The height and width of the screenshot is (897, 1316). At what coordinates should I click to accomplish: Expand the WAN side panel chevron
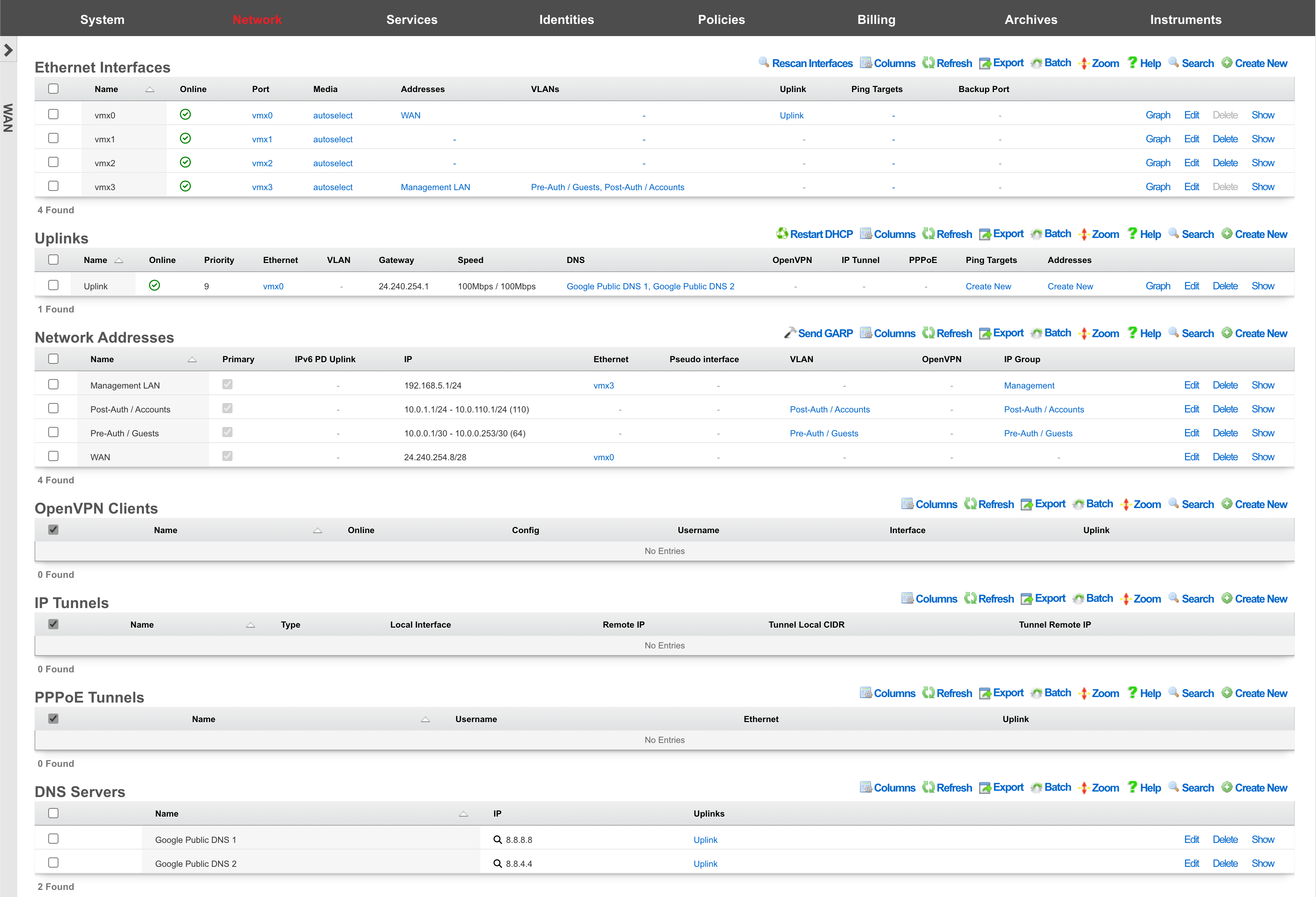click(x=8, y=51)
